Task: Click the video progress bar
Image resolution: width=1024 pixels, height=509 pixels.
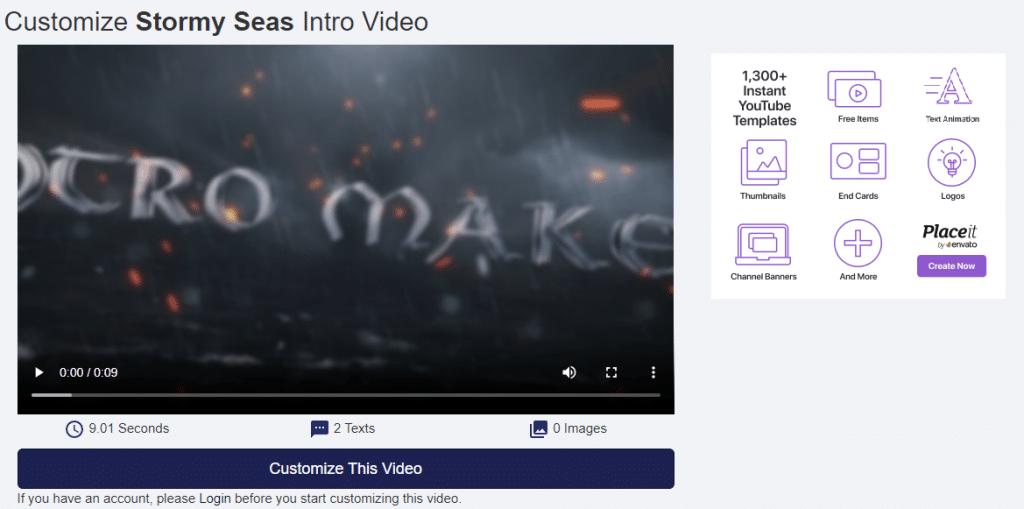Action: pos(345,395)
